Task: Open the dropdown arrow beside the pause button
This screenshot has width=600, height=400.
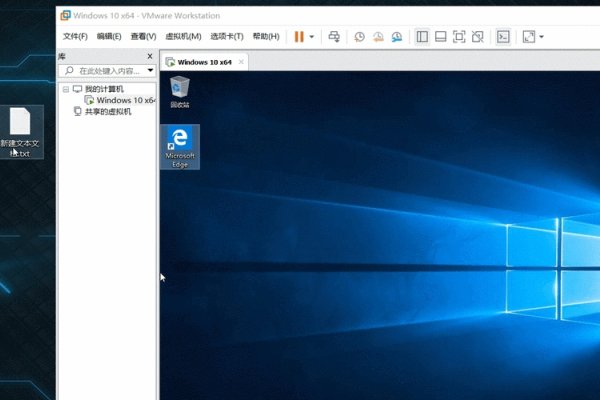Action: (x=312, y=37)
